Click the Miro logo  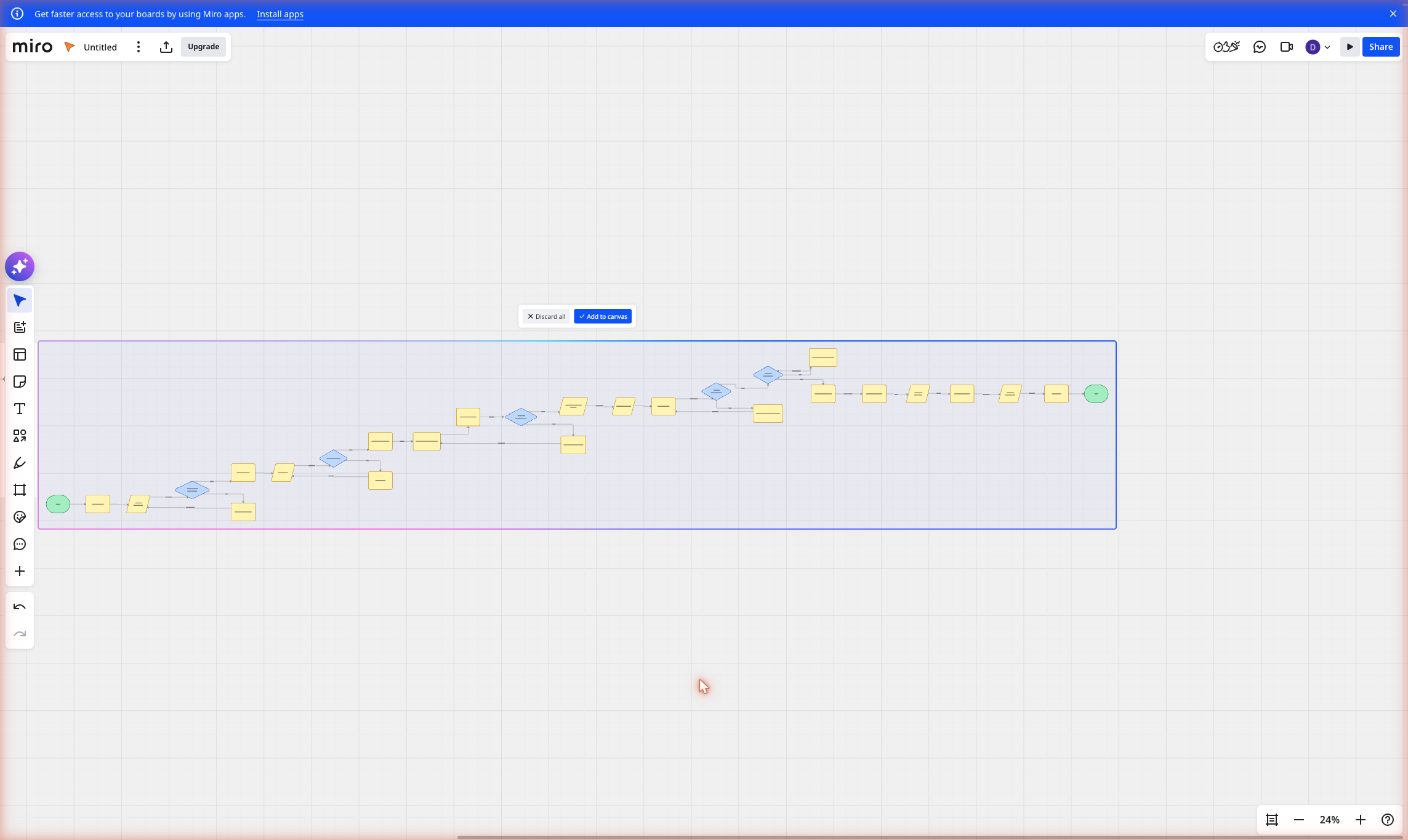coord(33,47)
